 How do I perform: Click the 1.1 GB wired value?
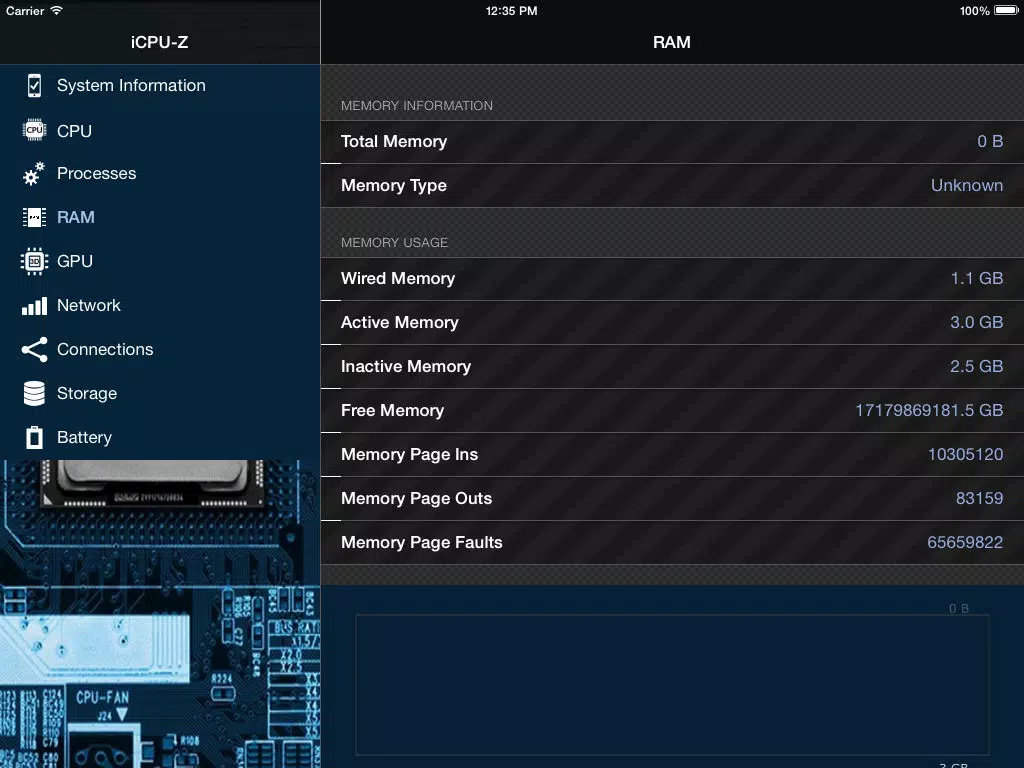977,278
